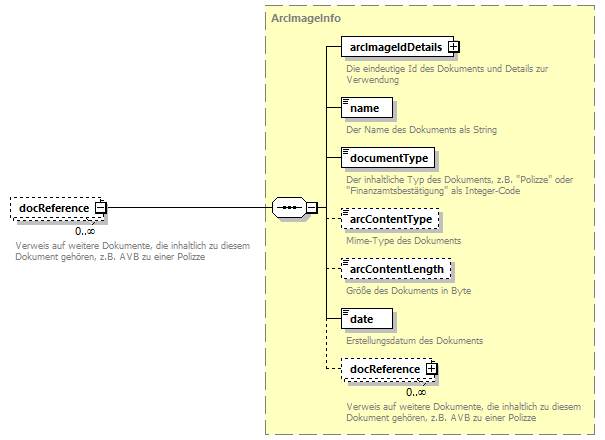Select the optional arcContentType element
The height and width of the screenshot is (440, 605).
click(x=391, y=219)
